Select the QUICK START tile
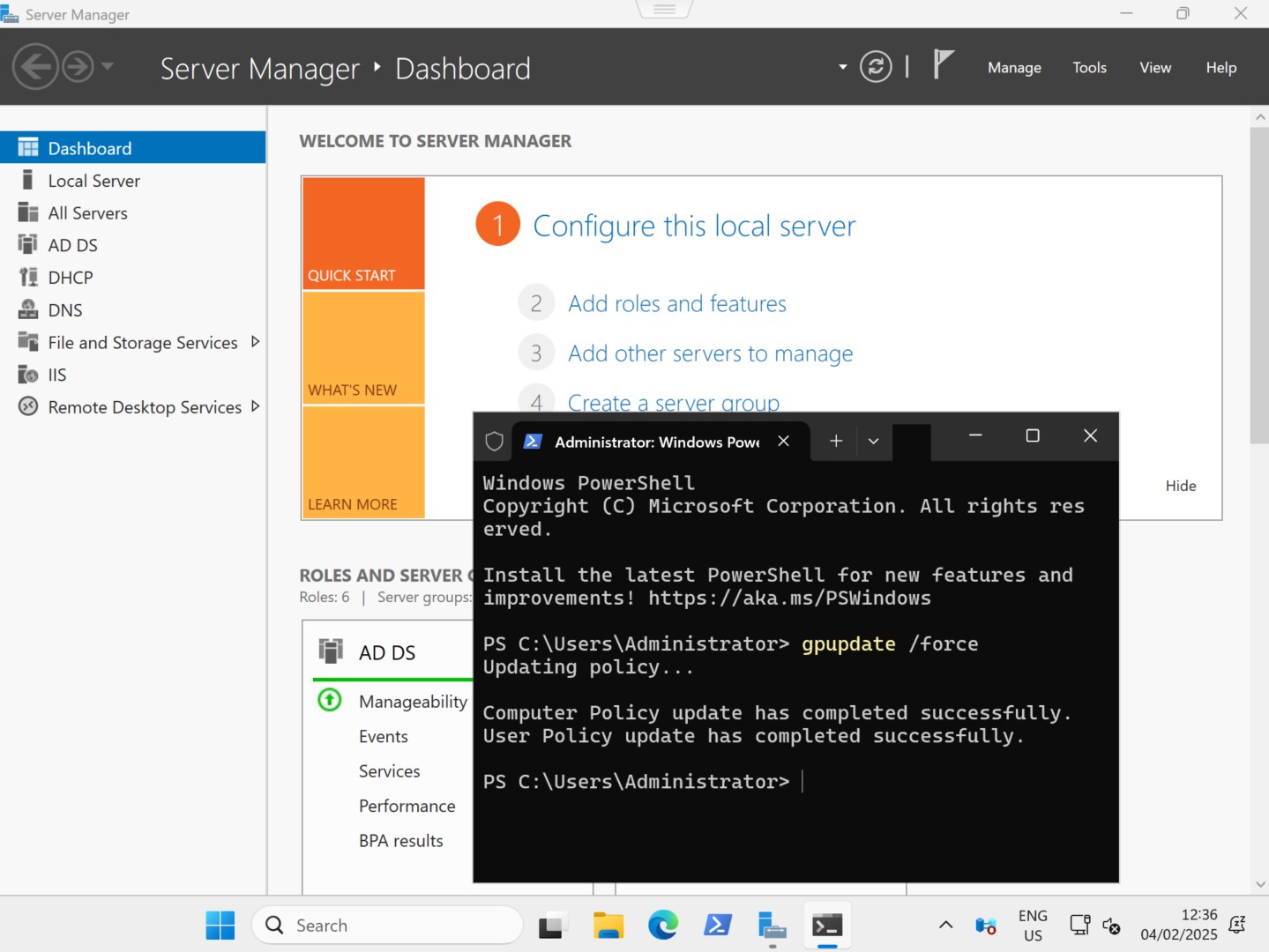 (363, 234)
